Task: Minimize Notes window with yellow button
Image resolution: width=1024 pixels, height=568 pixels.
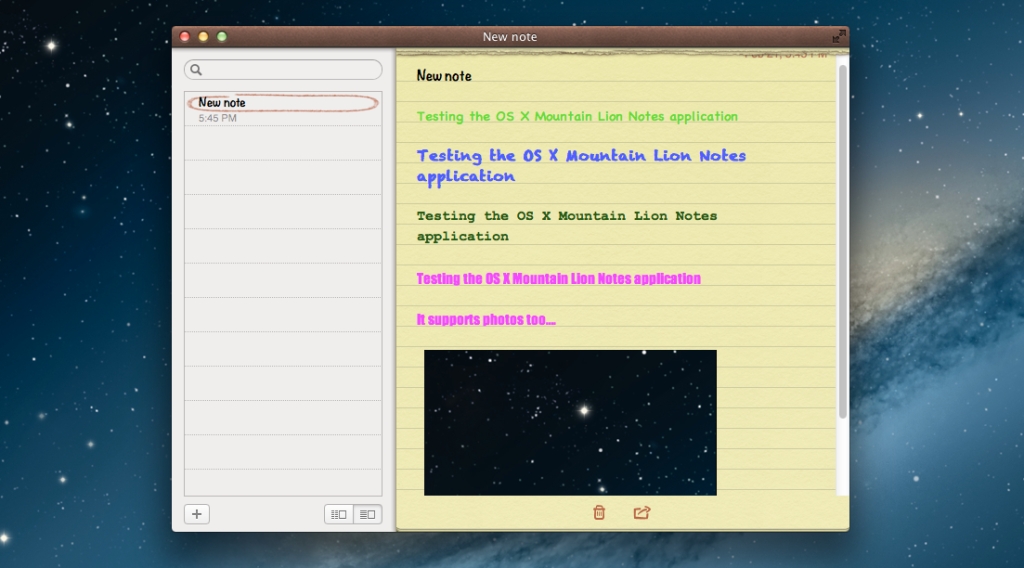Action: coord(203,37)
